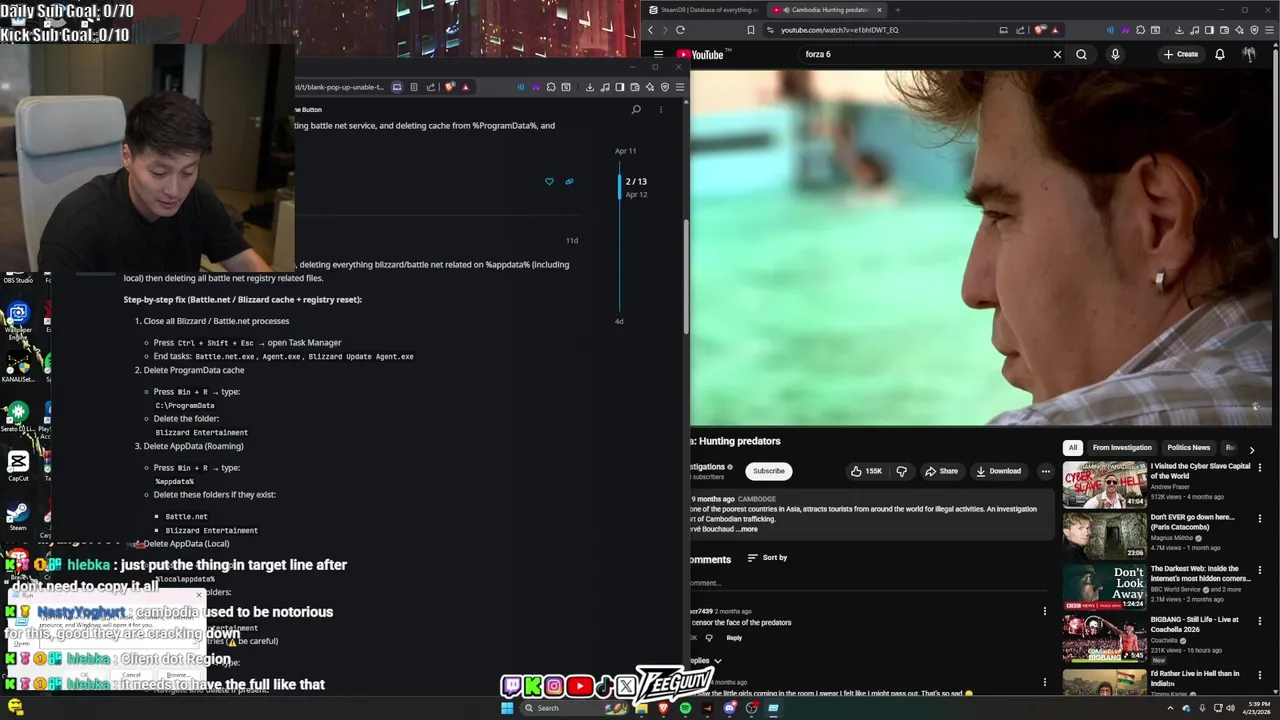This screenshot has width=1280, height=720.
Task: Open the left browser's hamburger menu
Action: 680,87
